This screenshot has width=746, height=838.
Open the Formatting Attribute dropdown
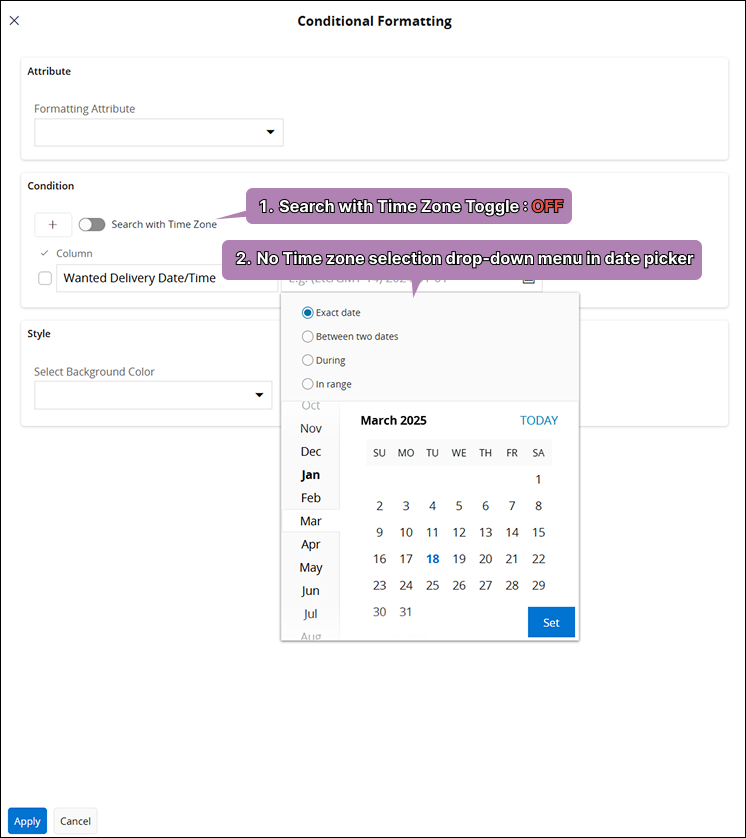(159, 132)
